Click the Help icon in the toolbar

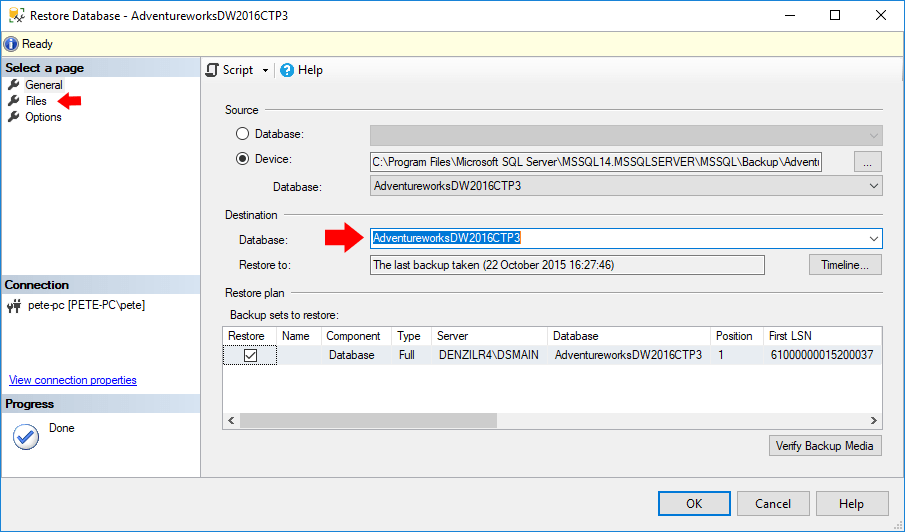pos(287,70)
